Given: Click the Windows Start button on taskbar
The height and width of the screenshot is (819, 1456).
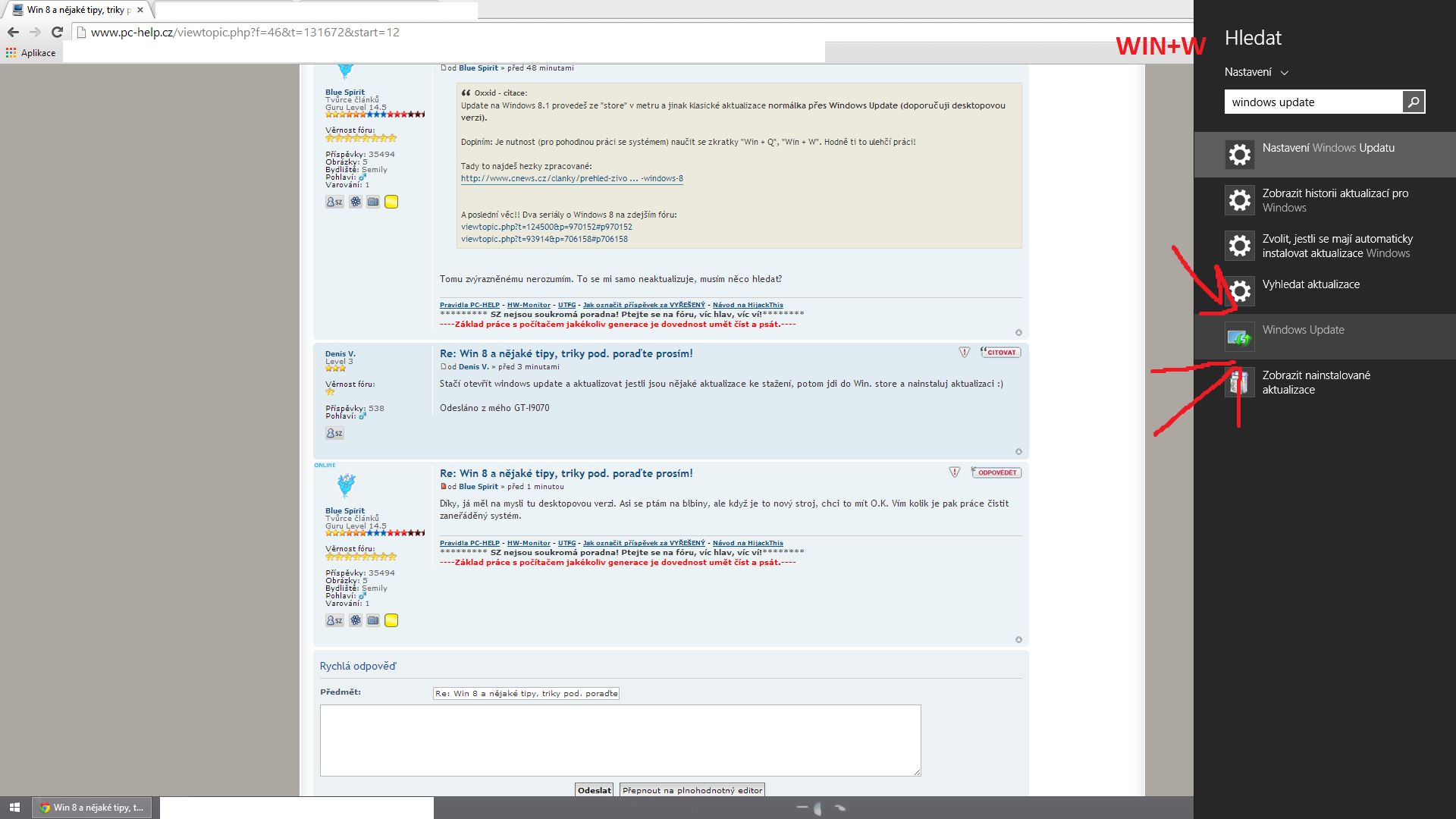Looking at the screenshot, I should (x=14, y=808).
